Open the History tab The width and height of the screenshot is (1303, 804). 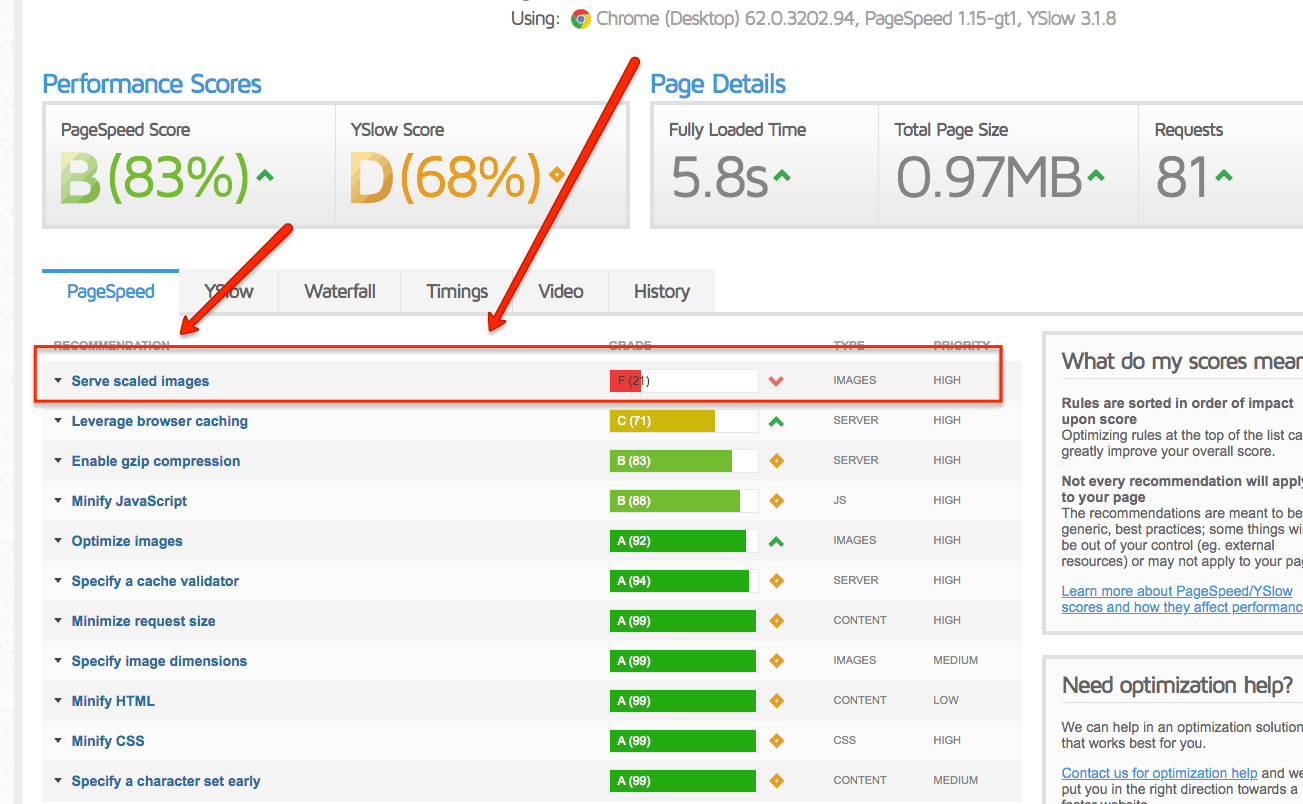(x=662, y=292)
